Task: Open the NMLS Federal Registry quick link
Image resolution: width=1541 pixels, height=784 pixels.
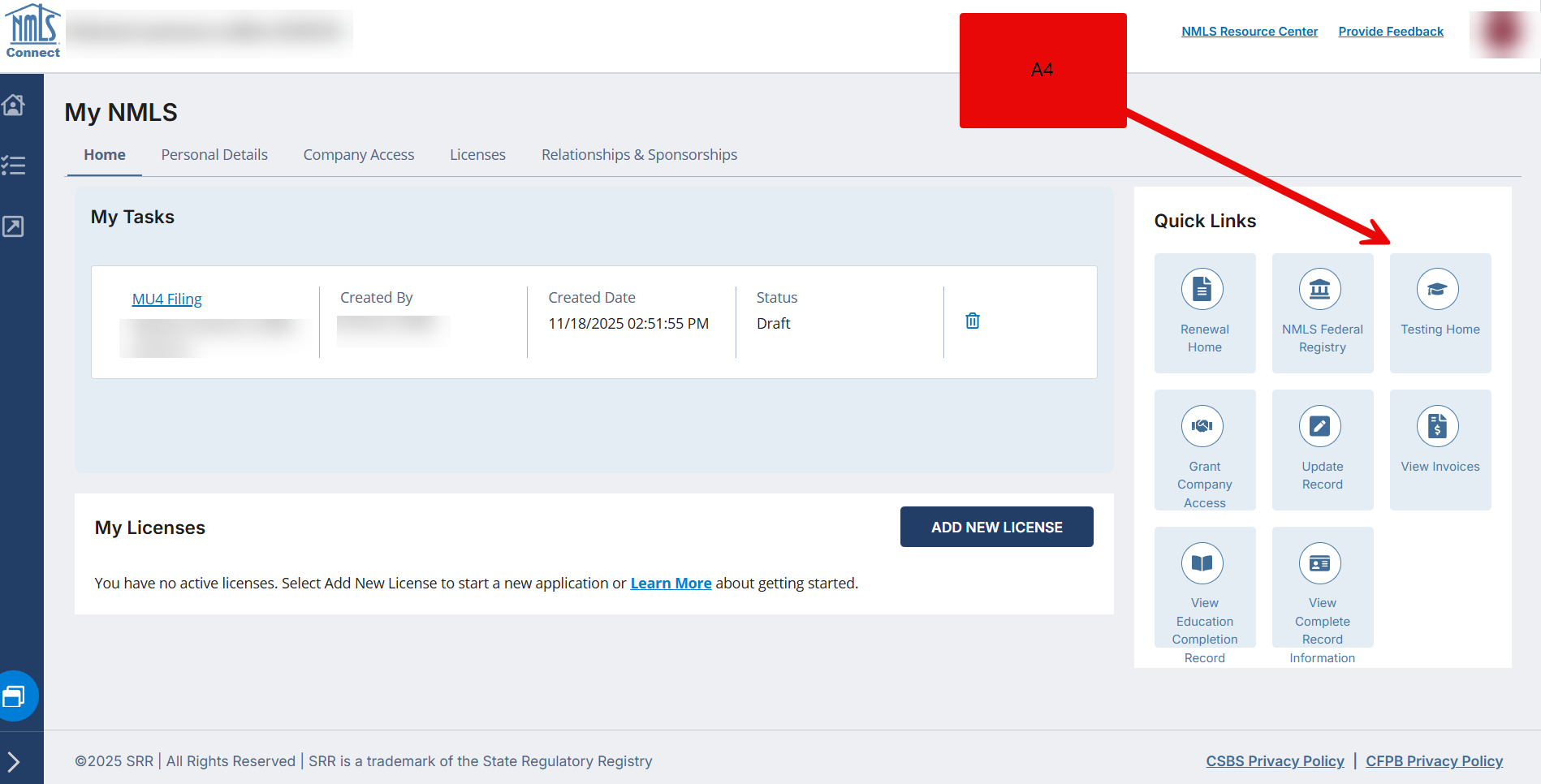Action: [1322, 312]
